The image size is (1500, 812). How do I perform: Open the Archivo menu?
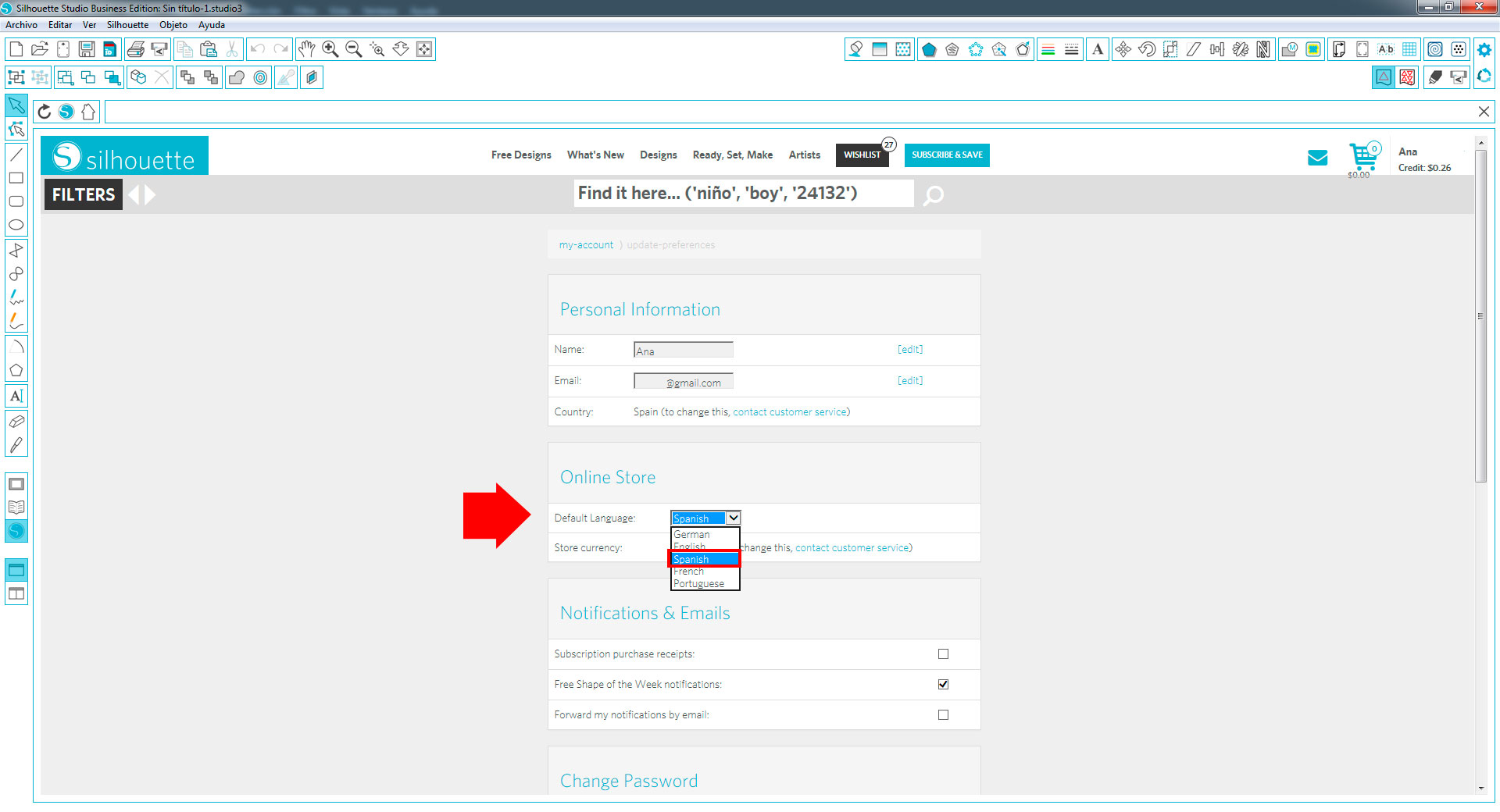[x=21, y=25]
